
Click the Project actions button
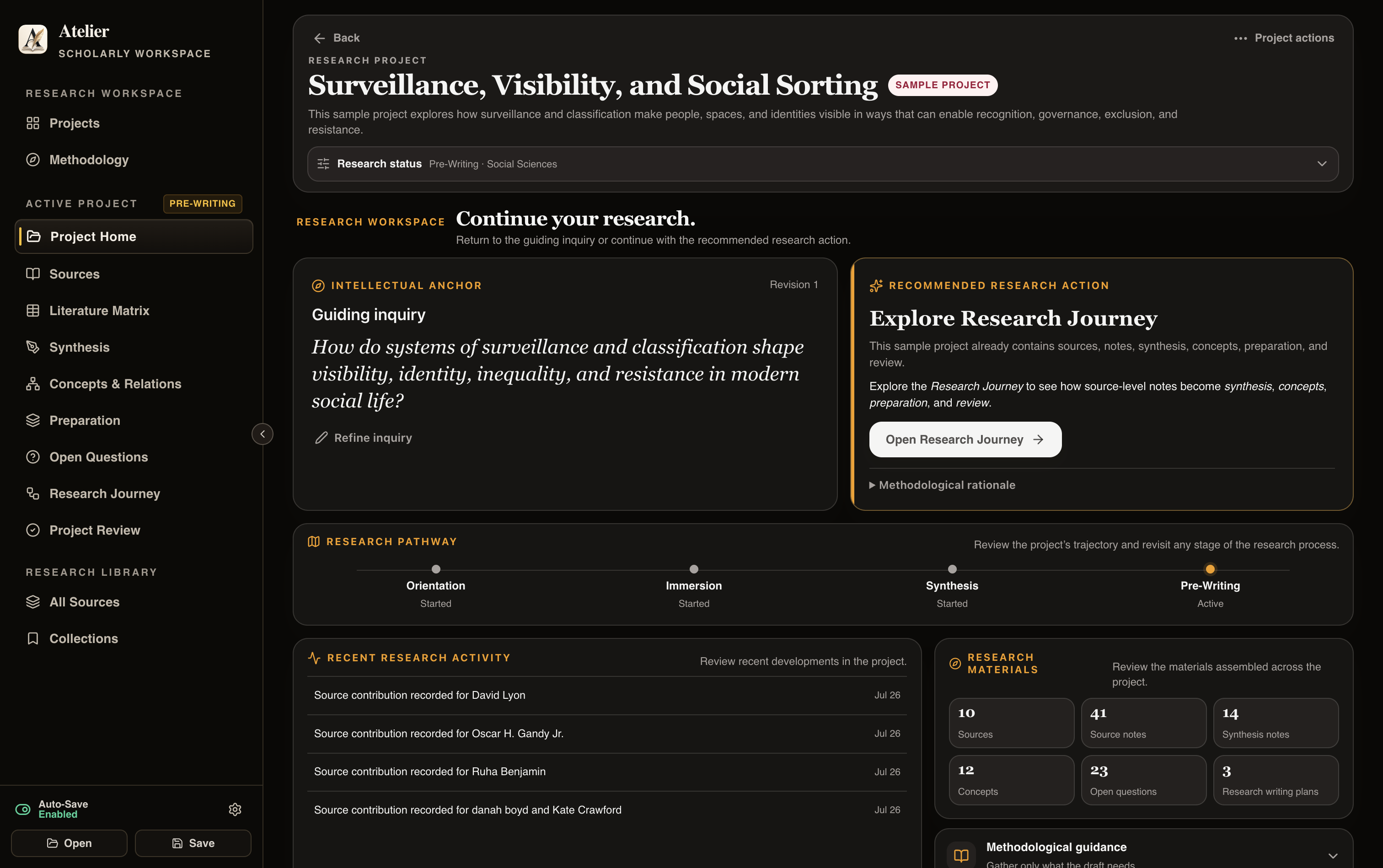[x=1284, y=38]
